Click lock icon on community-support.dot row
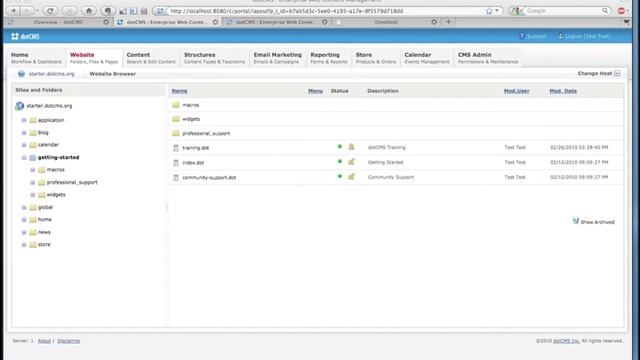Screen dimensions: 640x360 (x=351, y=177)
